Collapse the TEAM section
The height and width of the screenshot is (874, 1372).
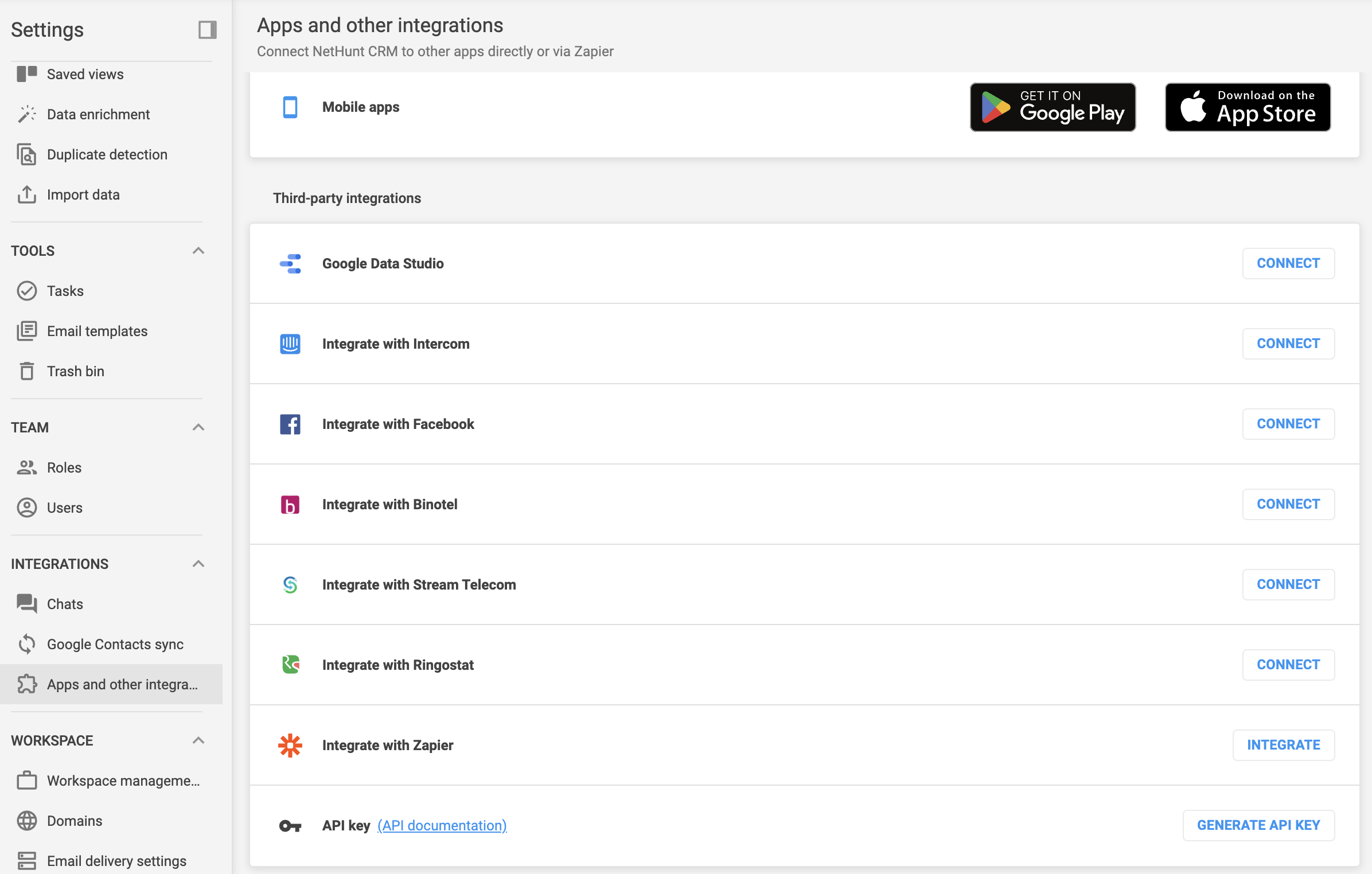[x=198, y=427]
